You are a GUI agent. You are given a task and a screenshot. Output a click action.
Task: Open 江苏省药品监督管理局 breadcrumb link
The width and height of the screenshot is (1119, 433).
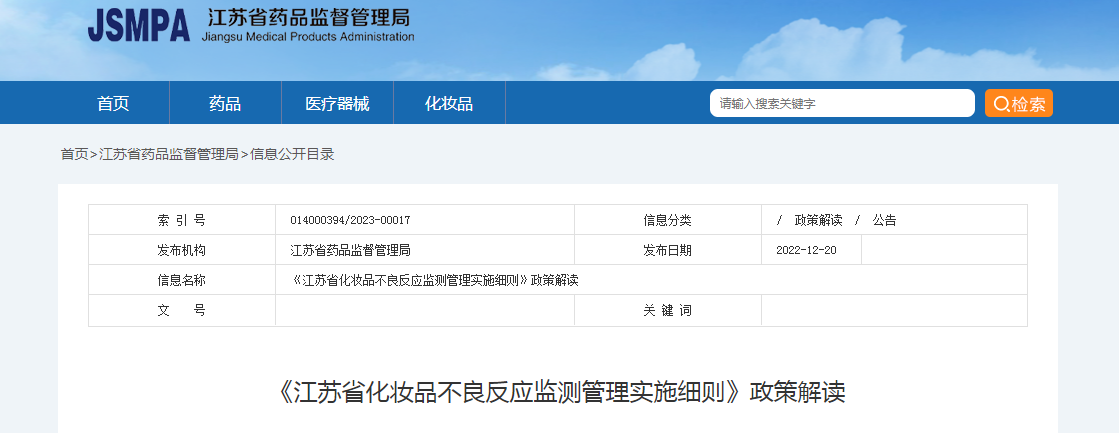coord(168,154)
